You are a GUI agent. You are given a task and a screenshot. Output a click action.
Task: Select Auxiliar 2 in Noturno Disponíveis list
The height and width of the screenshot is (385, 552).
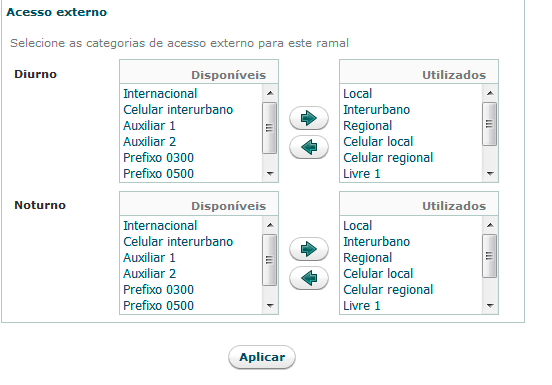point(192,274)
